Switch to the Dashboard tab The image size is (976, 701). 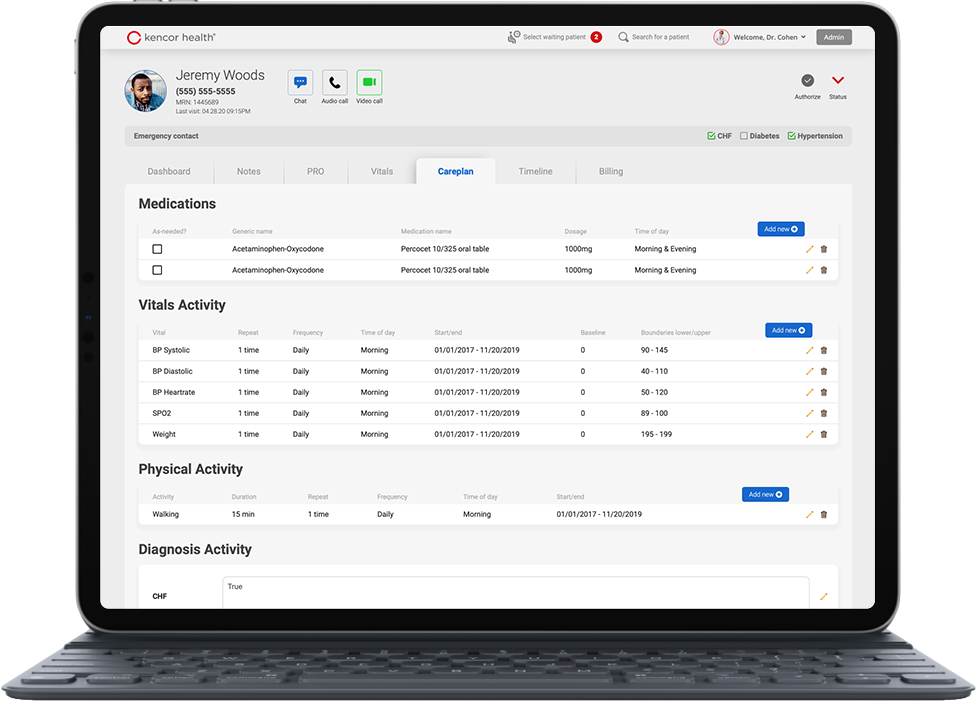tap(169, 171)
